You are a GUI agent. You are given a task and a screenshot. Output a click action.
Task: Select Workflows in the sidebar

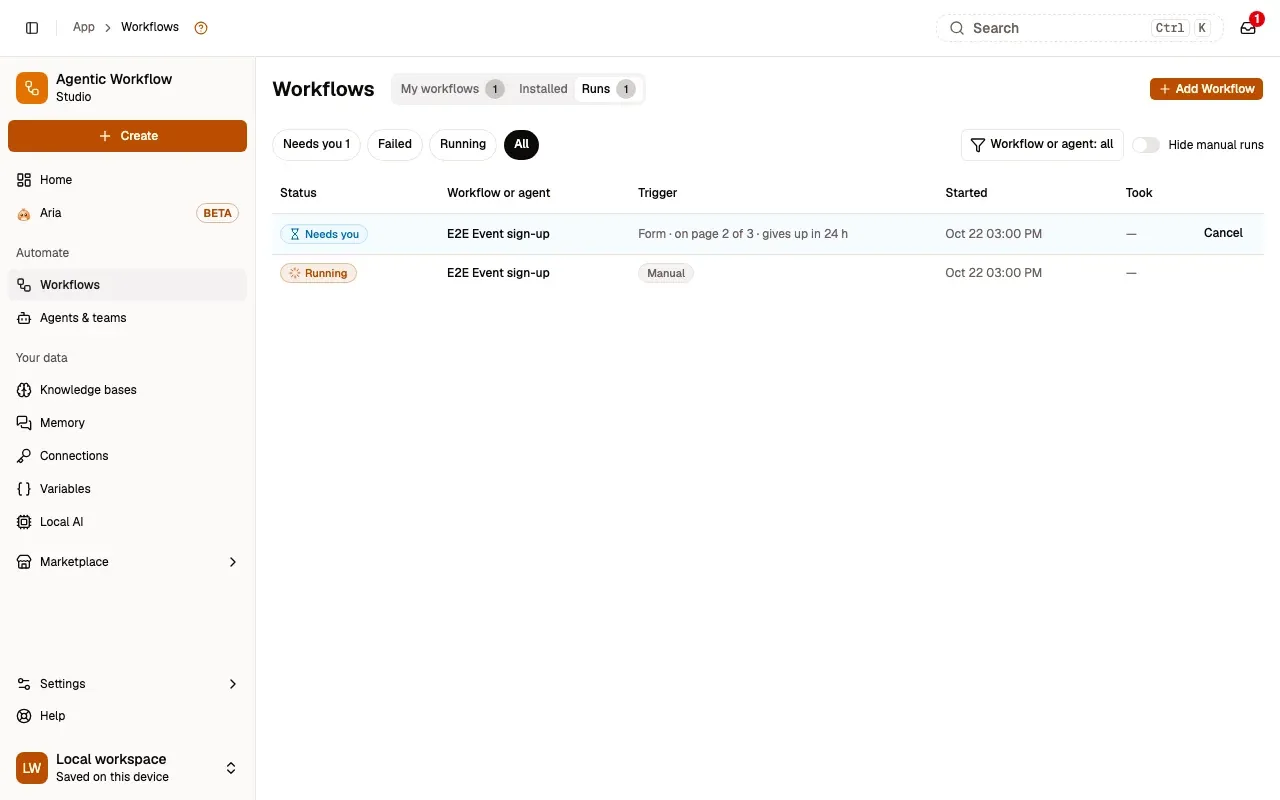click(127, 285)
